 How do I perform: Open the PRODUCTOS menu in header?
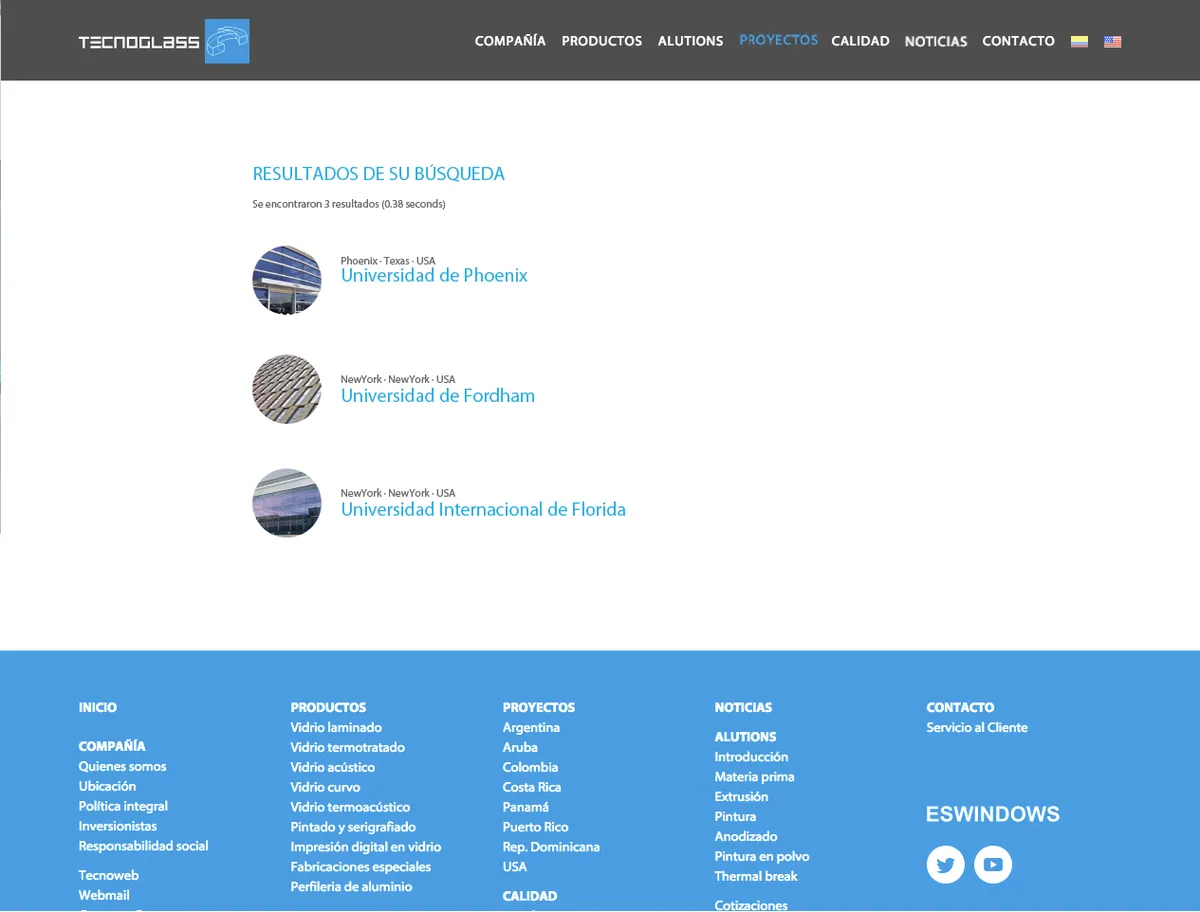[602, 41]
